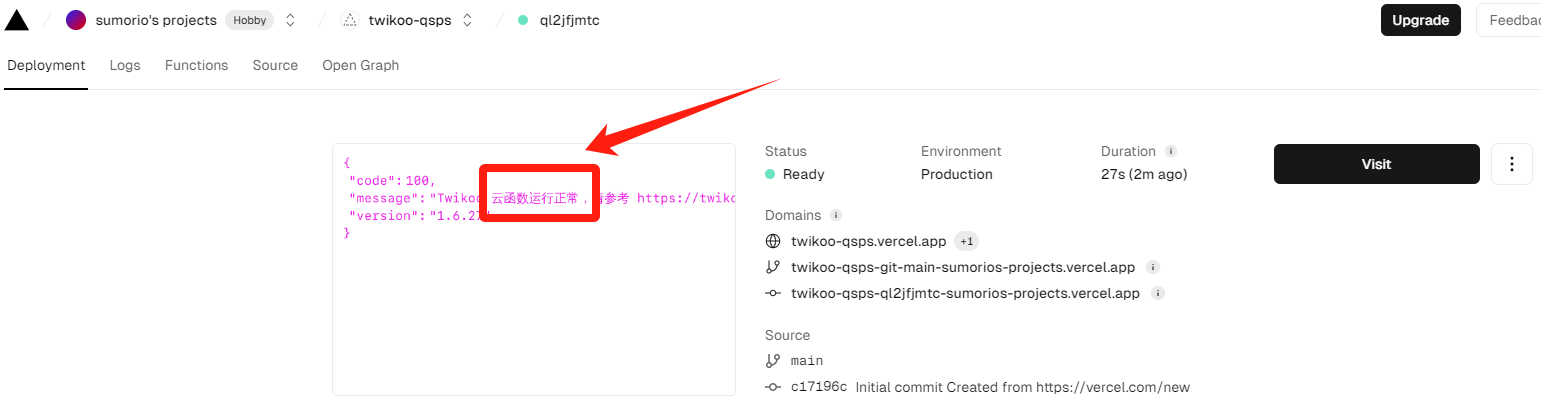Switch to the Functions tab
Screen dimensions: 1541x411
[197, 65]
